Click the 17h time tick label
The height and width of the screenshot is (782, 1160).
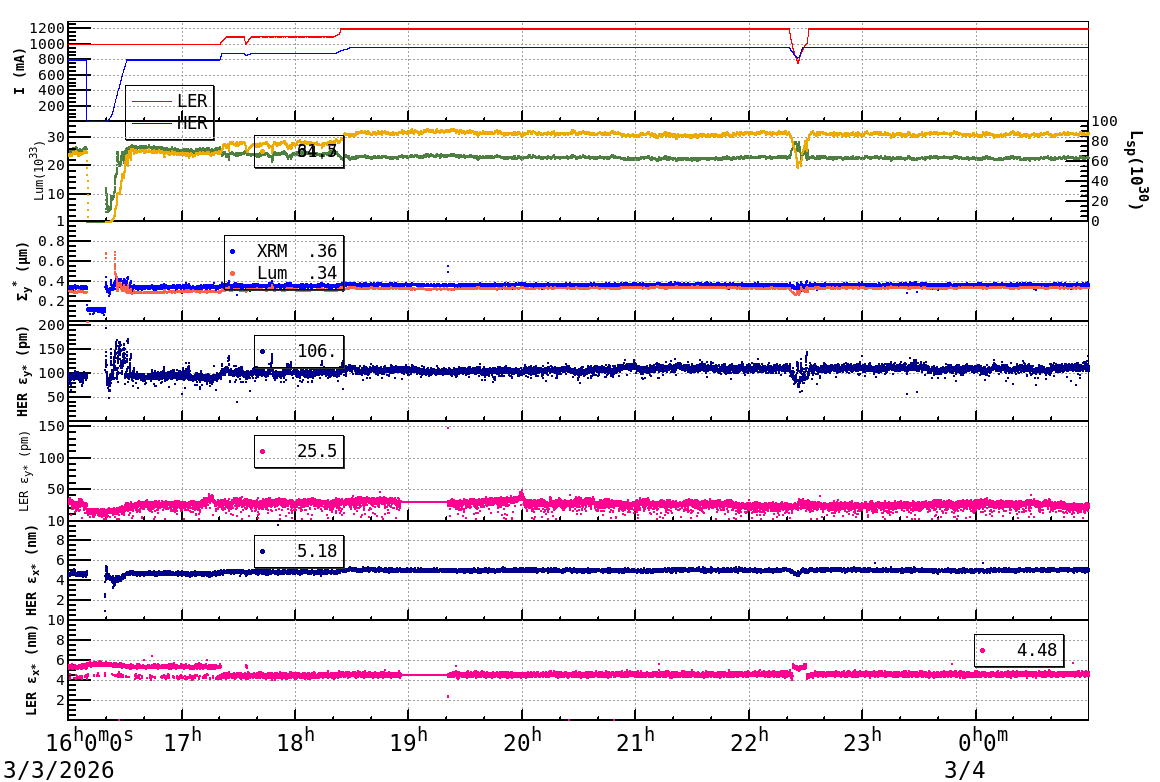(182, 741)
